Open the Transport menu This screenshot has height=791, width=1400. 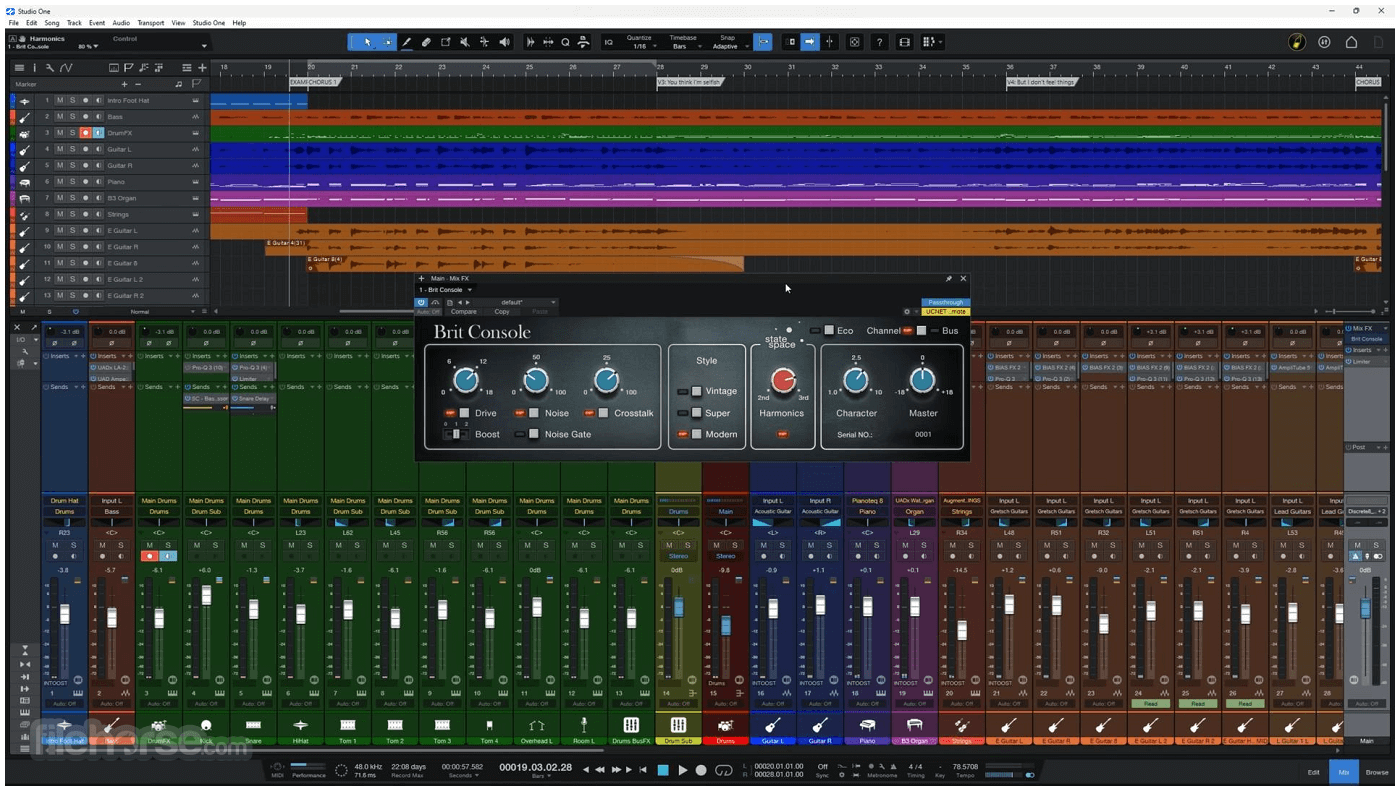coord(151,22)
